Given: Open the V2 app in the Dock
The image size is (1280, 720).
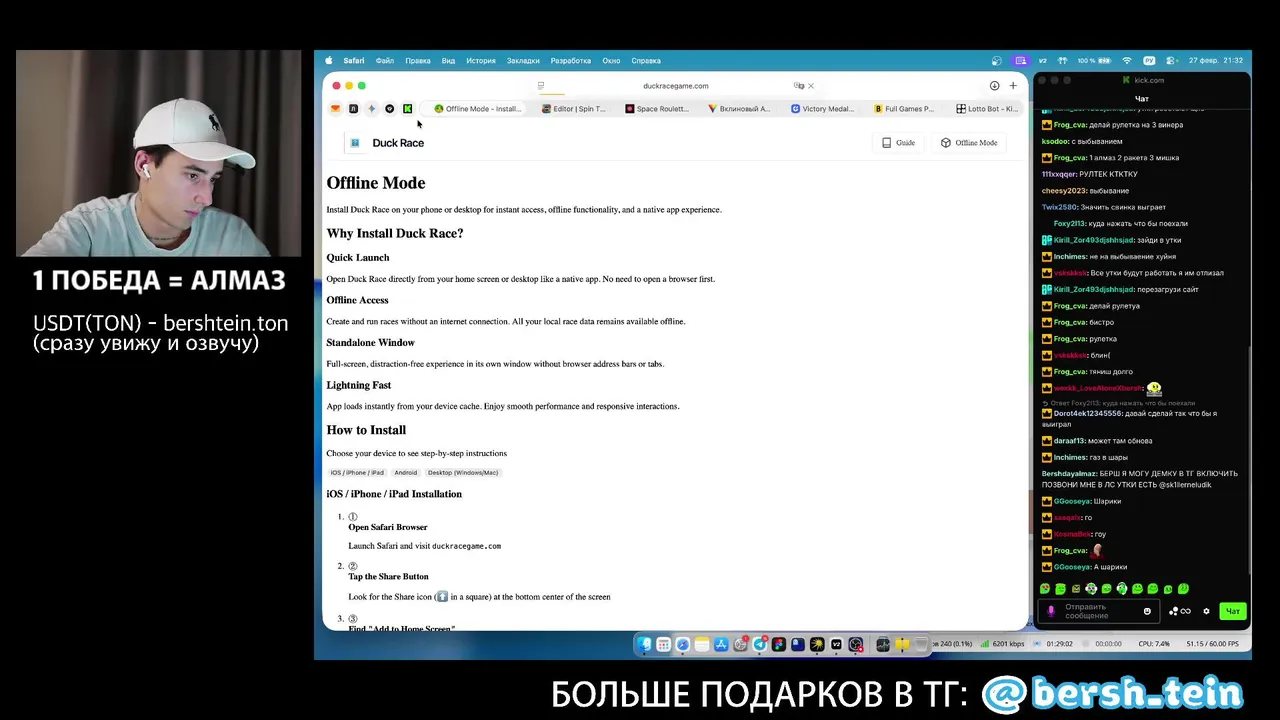Looking at the screenshot, I should tap(836, 645).
